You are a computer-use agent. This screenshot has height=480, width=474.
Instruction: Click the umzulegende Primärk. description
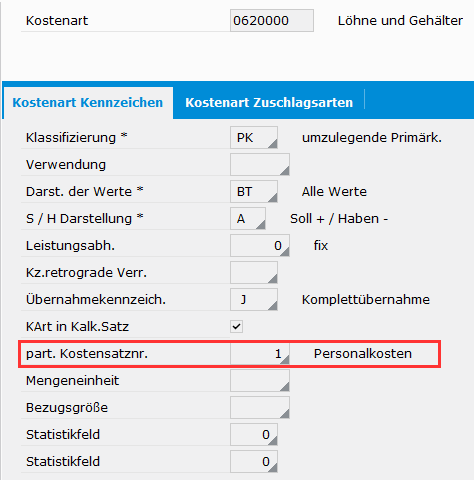[x=372, y=137]
